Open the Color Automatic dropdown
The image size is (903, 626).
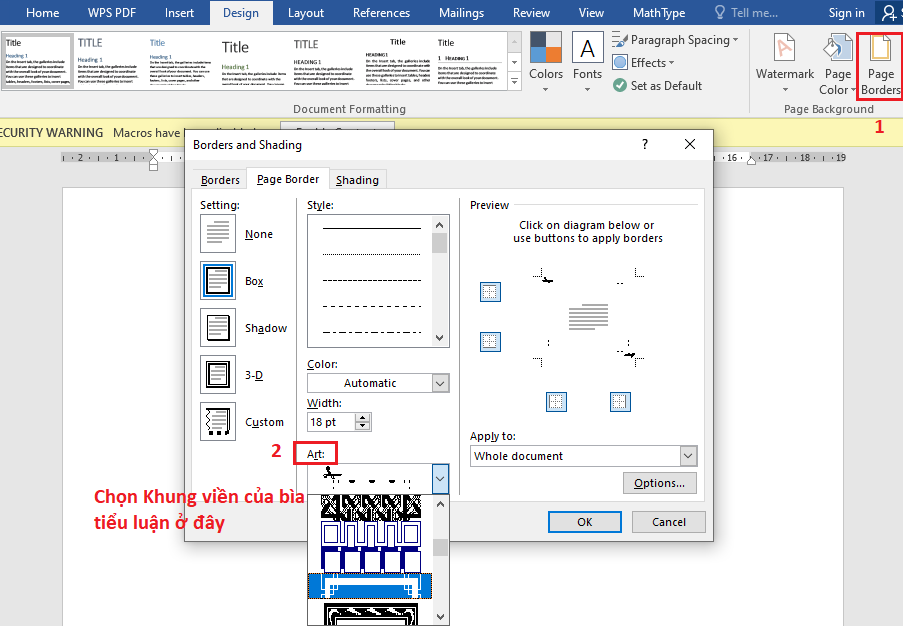click(440, 383)
